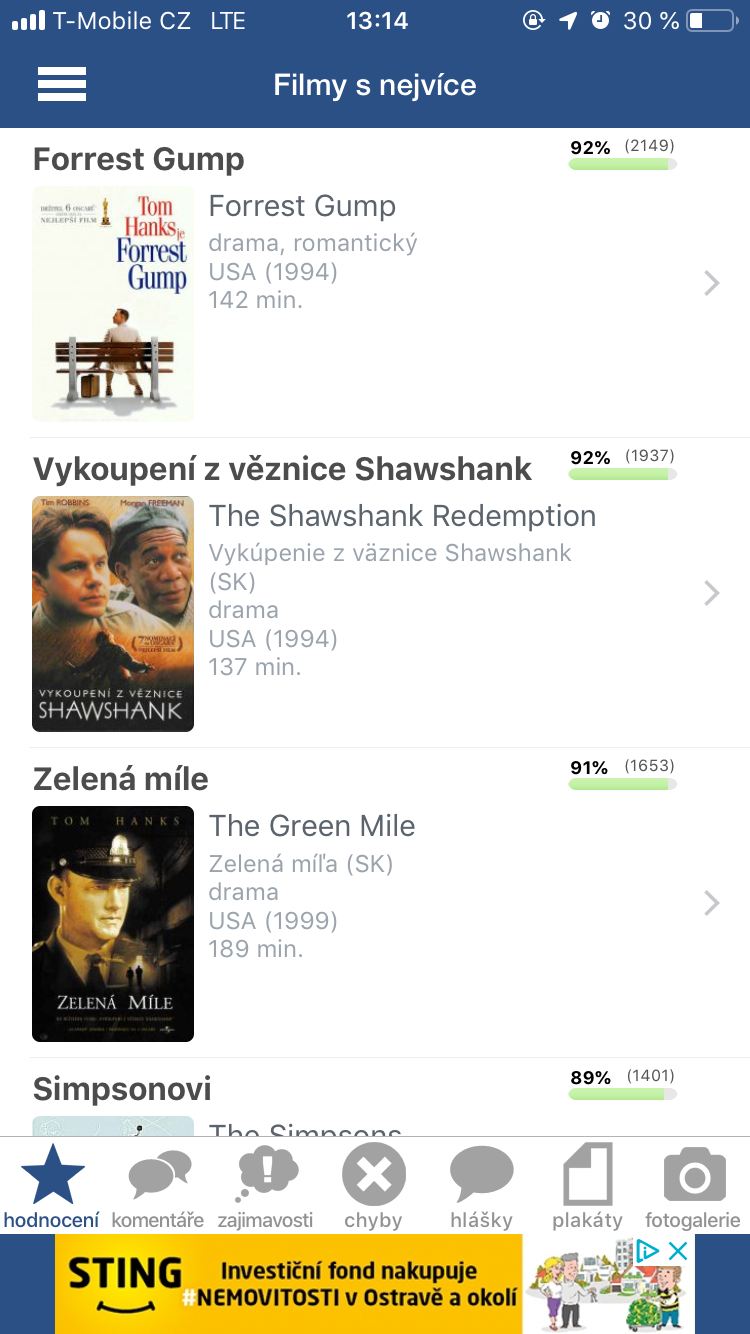Viewport: 750px width, 1334px height.
Task: Open the Simpsonovi title entry
Action: [122, 1088]
